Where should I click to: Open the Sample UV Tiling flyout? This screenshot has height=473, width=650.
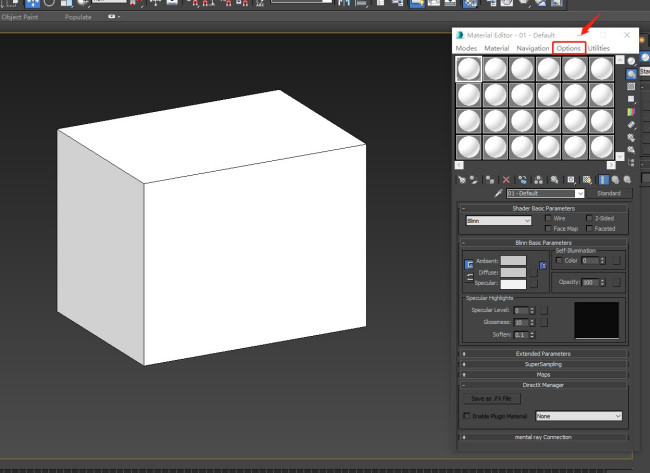point(631,99)
